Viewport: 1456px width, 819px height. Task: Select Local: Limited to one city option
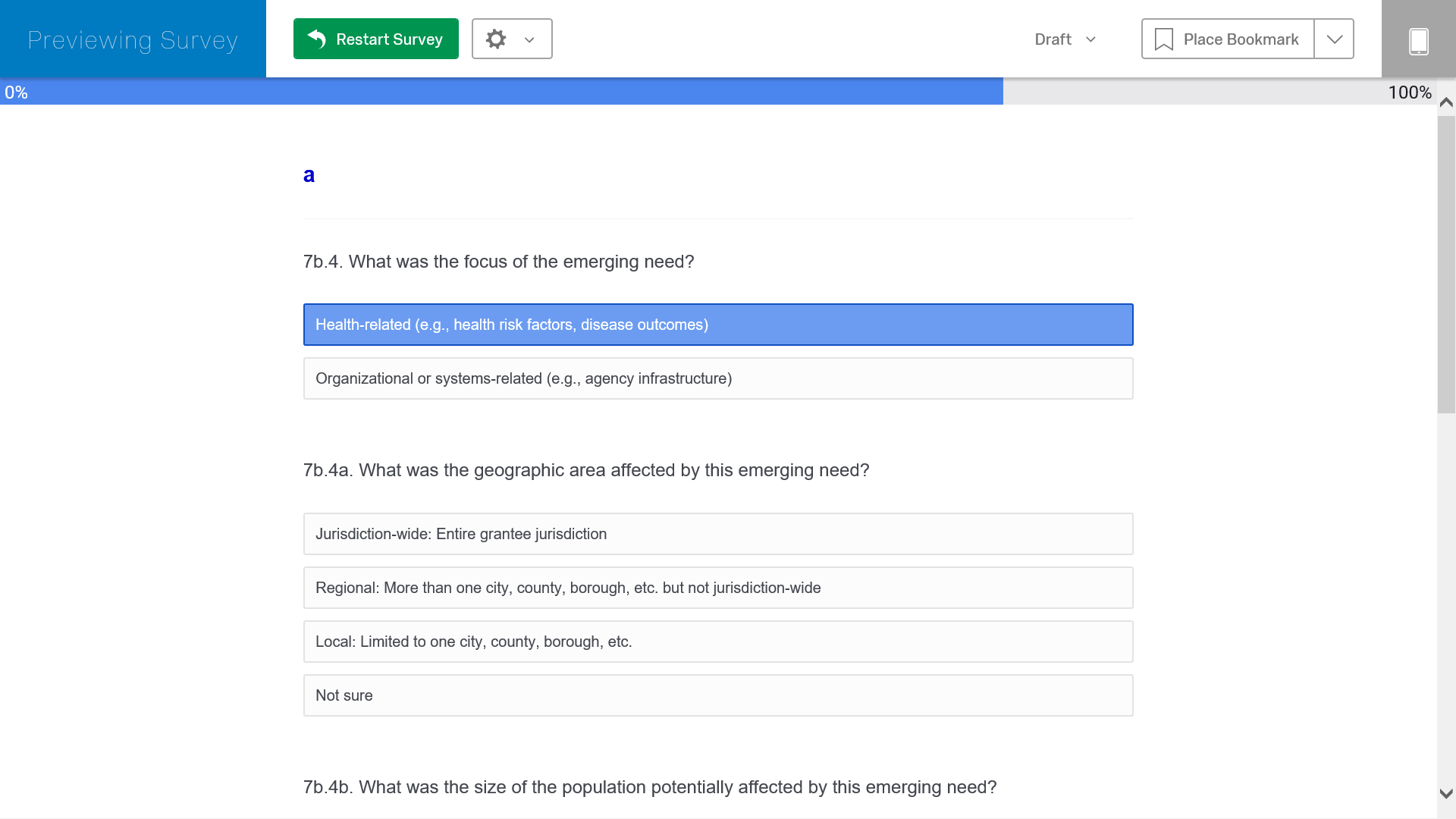717,642
